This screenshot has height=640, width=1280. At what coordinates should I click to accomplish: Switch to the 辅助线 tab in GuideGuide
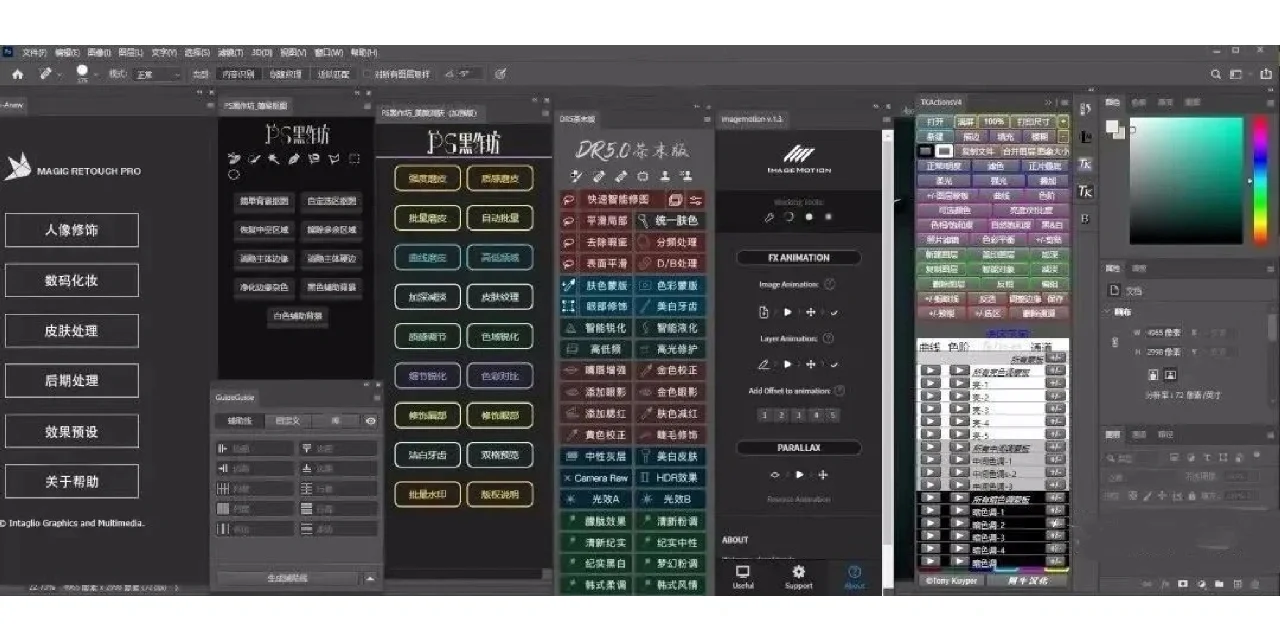click(x=239, y=421)
